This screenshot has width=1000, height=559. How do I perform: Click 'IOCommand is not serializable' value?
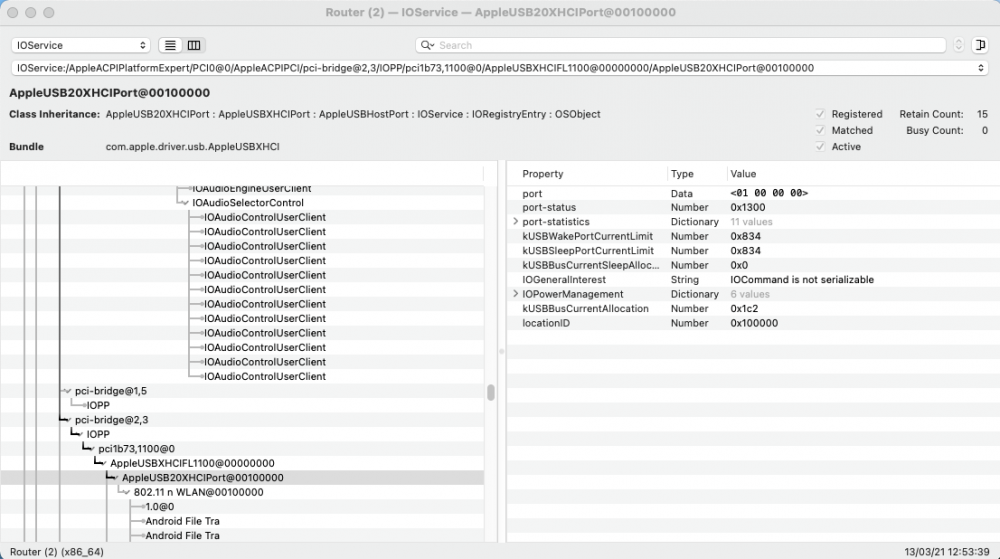click(x=802, y=280)
